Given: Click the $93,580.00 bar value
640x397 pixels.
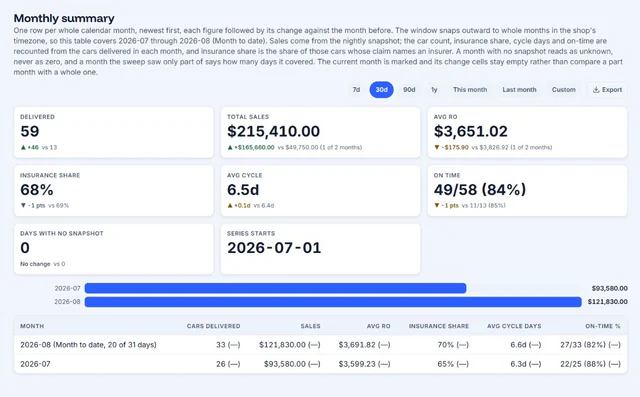Looking at the screenshot, I should tap(609, 288).
